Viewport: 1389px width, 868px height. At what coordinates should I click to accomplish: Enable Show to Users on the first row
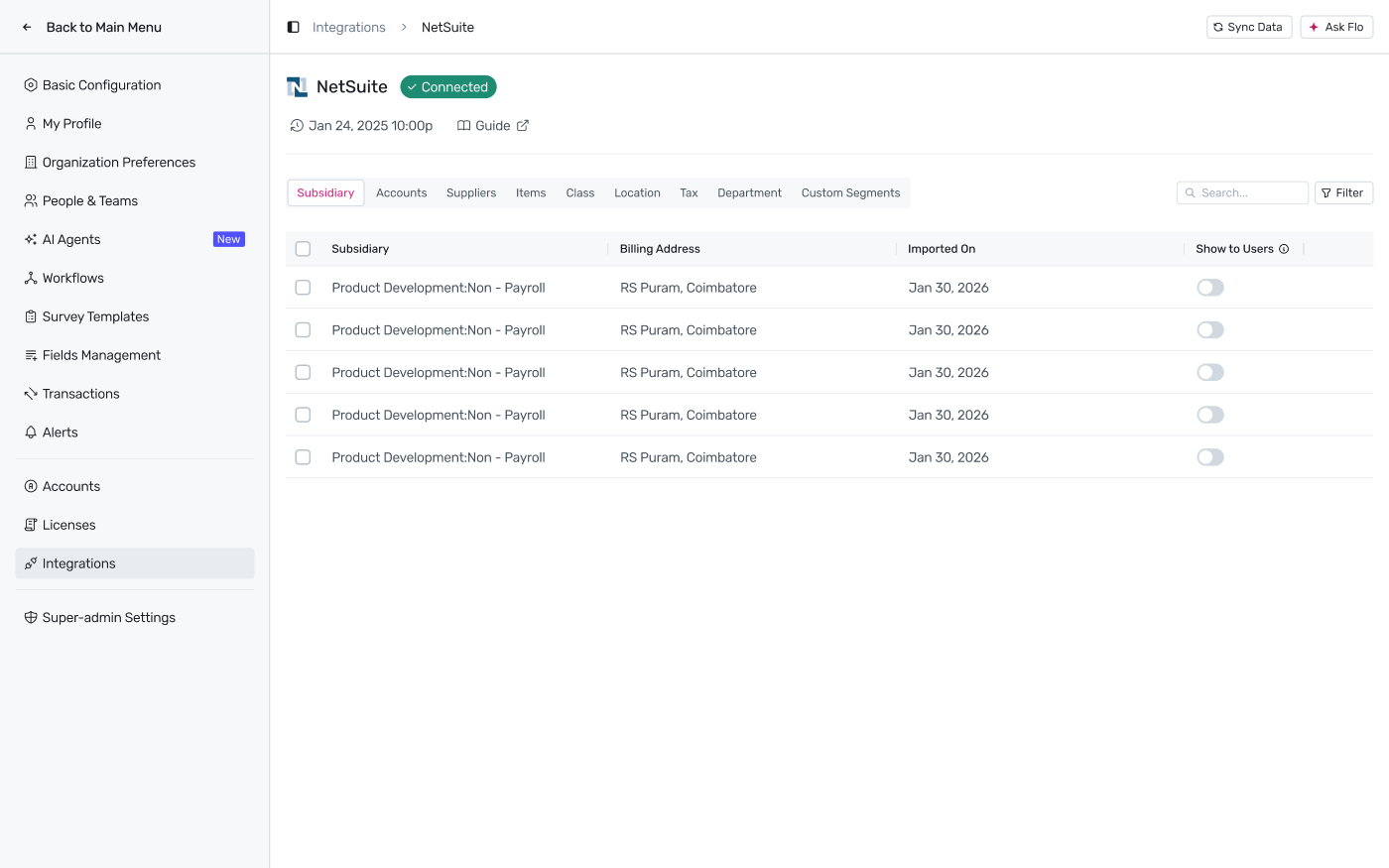(1210, 288)
